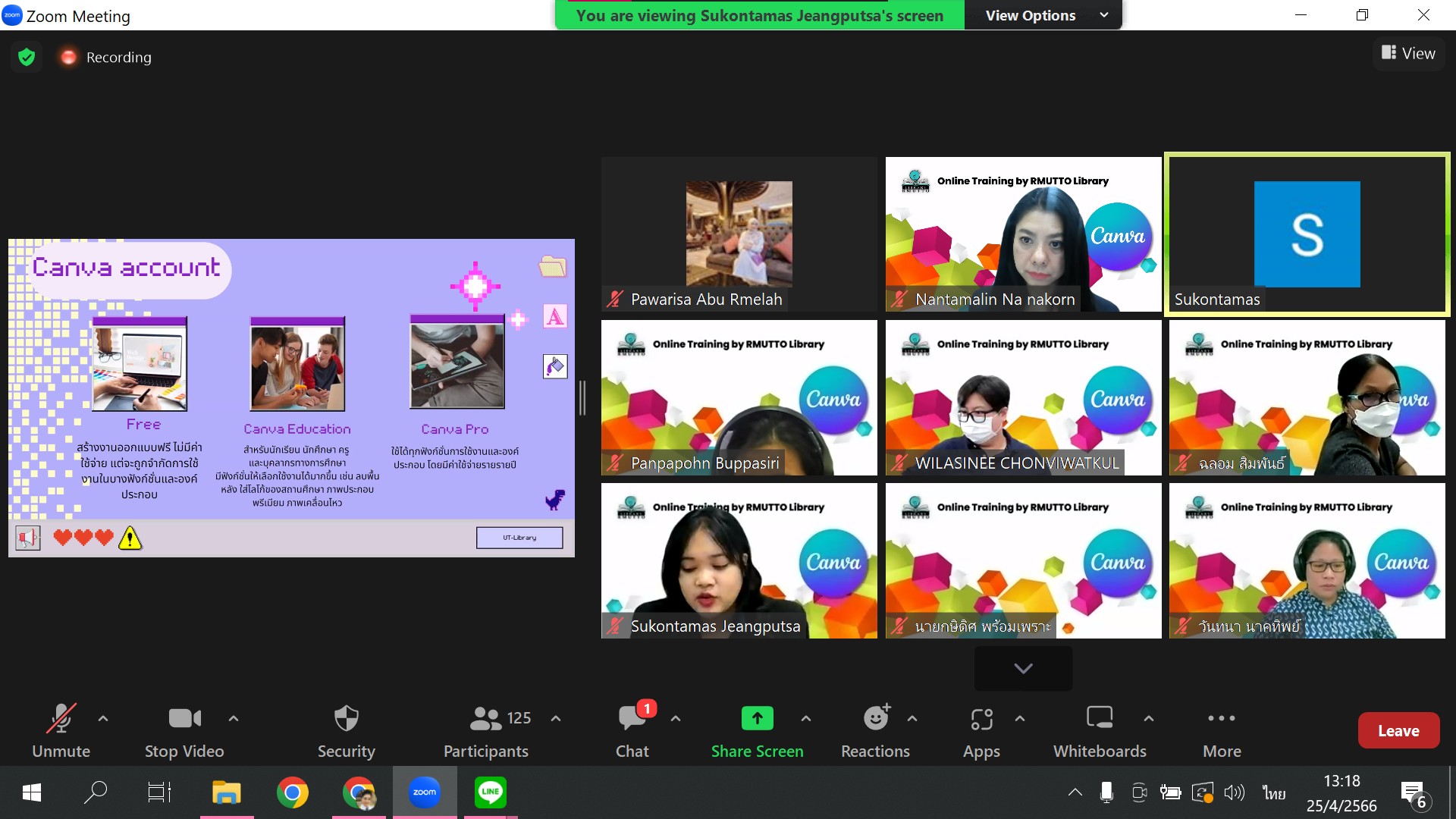Open Security shield menu
The width and height of the screenshot is (1456, 819).
point(347,731)
